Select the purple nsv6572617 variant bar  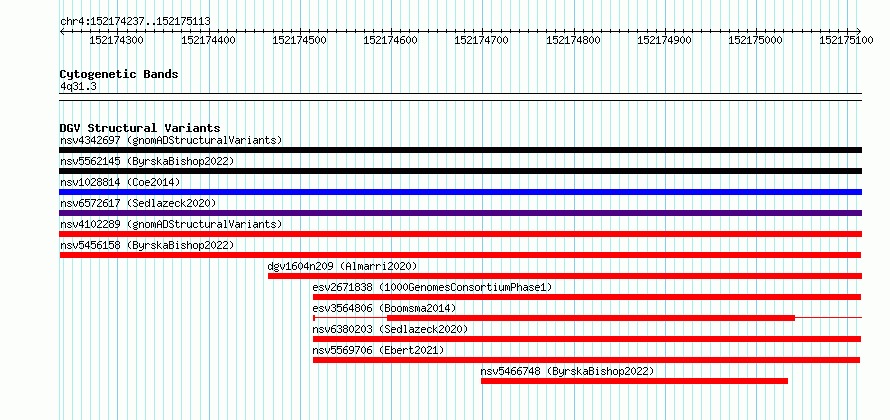pos(460,213)
